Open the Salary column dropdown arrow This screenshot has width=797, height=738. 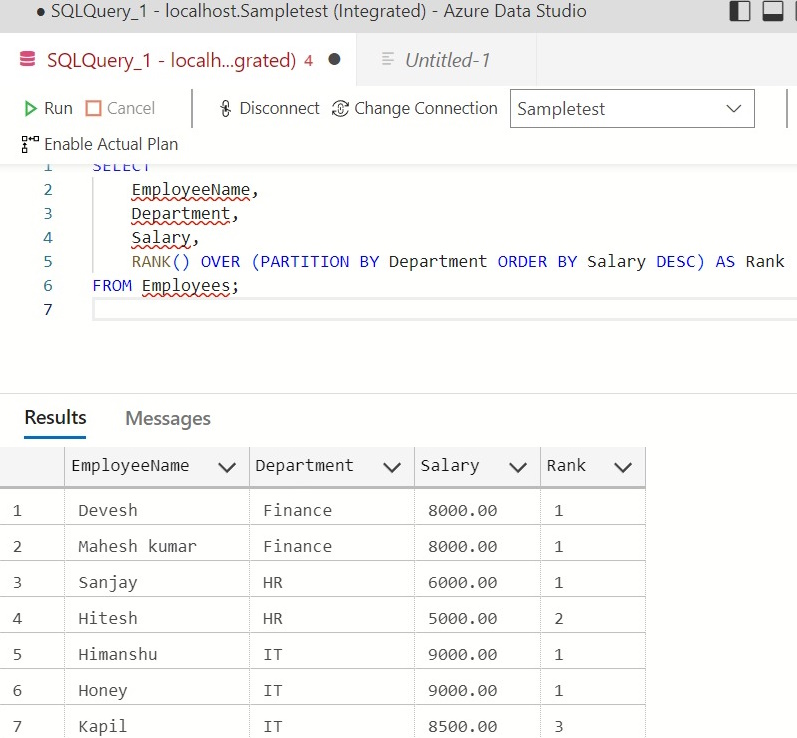(x=518, y=466)
